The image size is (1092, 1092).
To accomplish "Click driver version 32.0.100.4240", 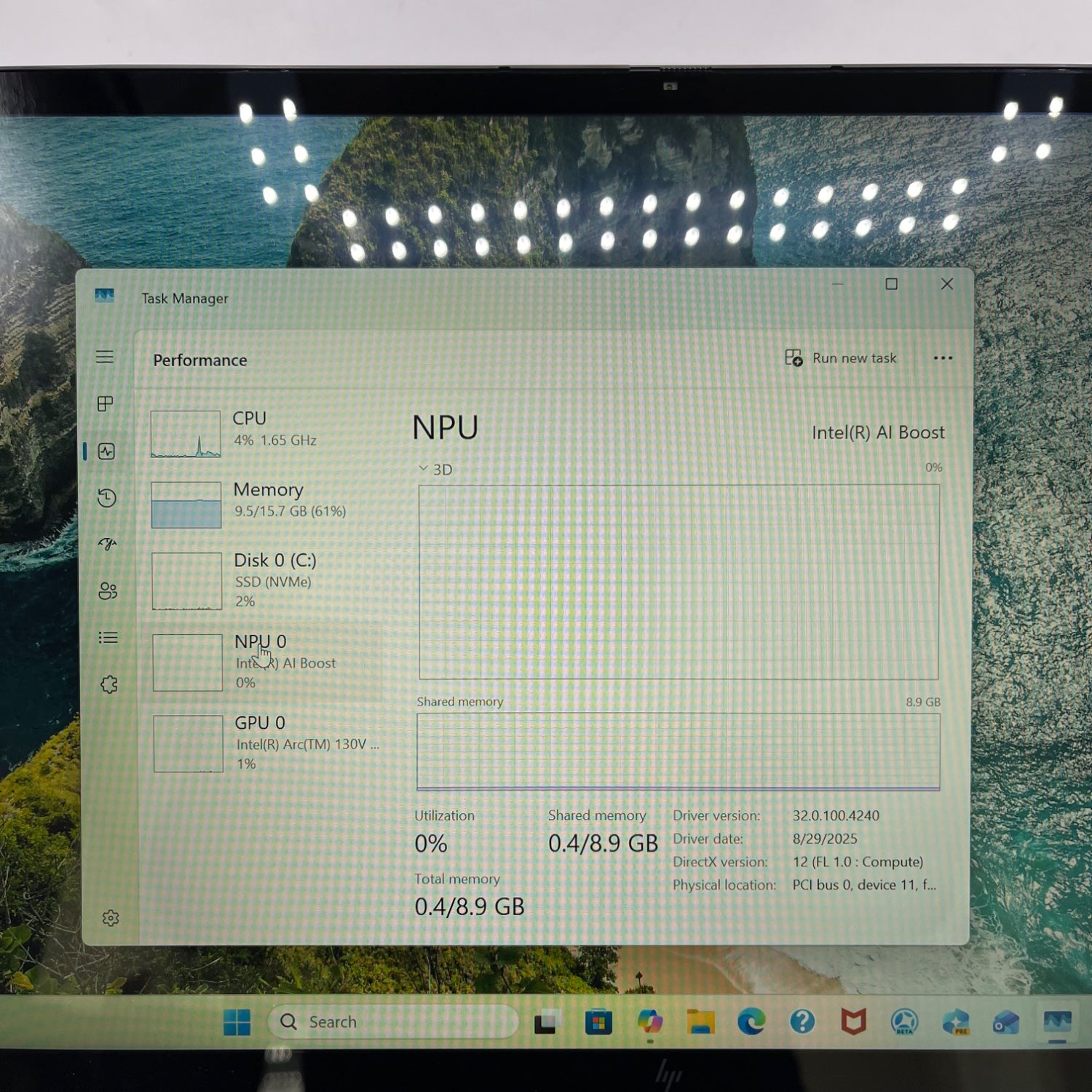I will click(836, 815).
